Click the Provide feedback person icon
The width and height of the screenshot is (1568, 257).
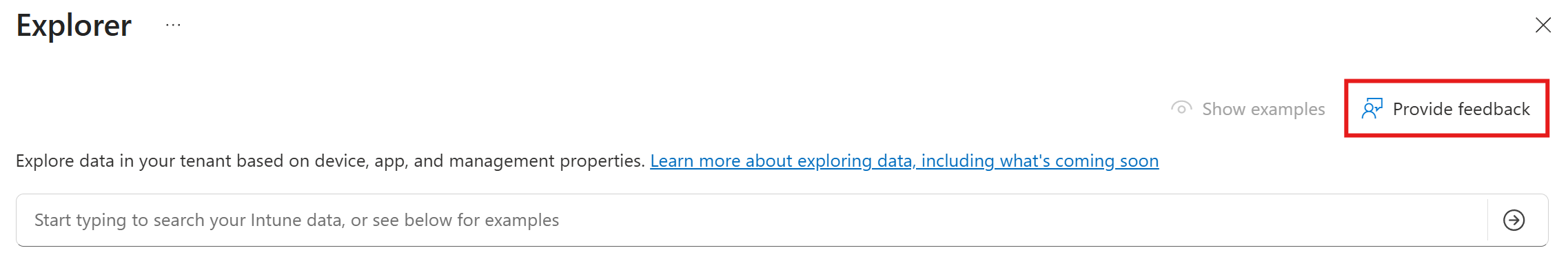point(1372,109)
